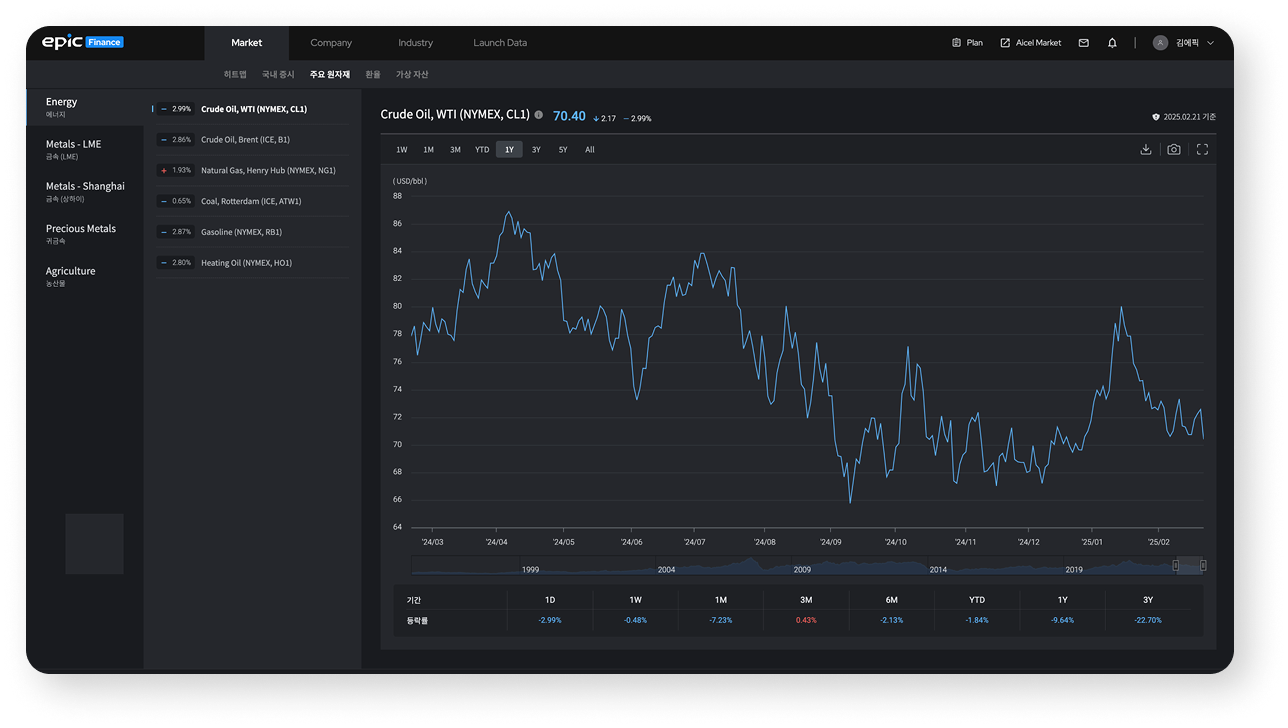Image resolution: width=1288 pixels, height=728 pixels.
Task: Click the left handle of range navigator
Action: point(1176,566)
